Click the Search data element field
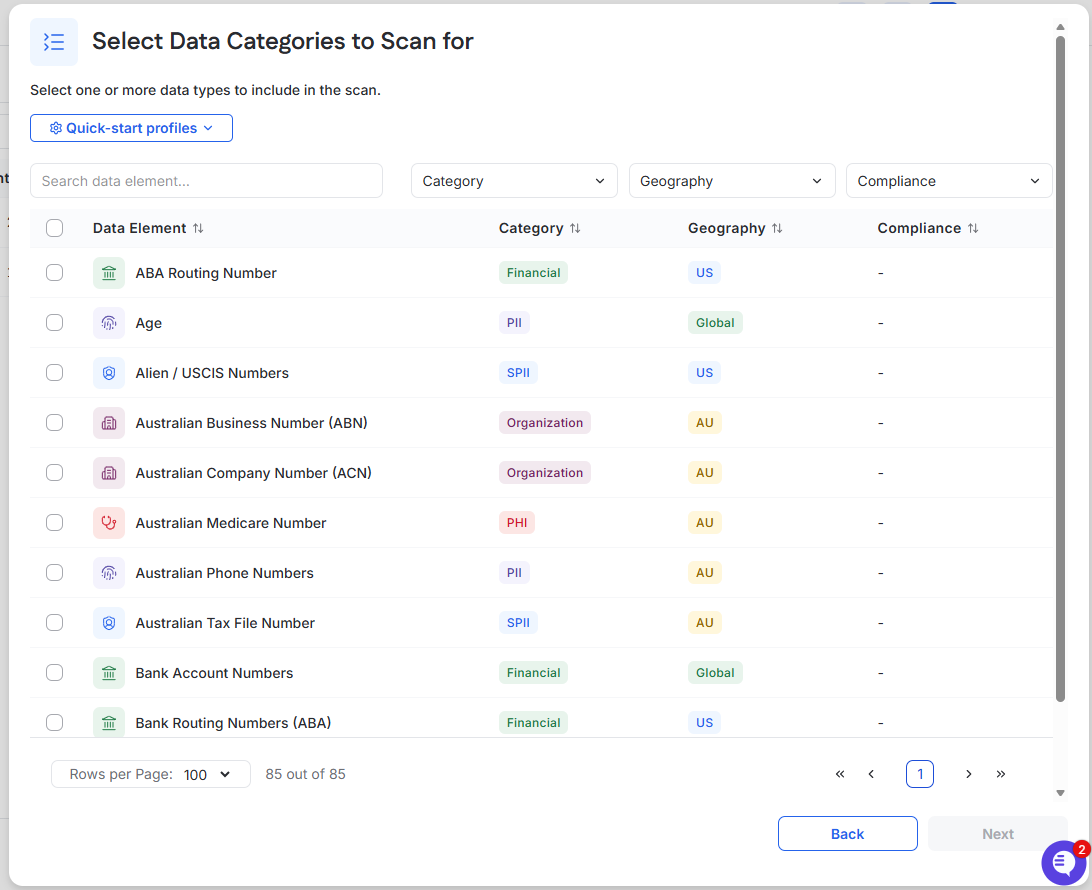The image size is (1092, 890). click(206, 181)
